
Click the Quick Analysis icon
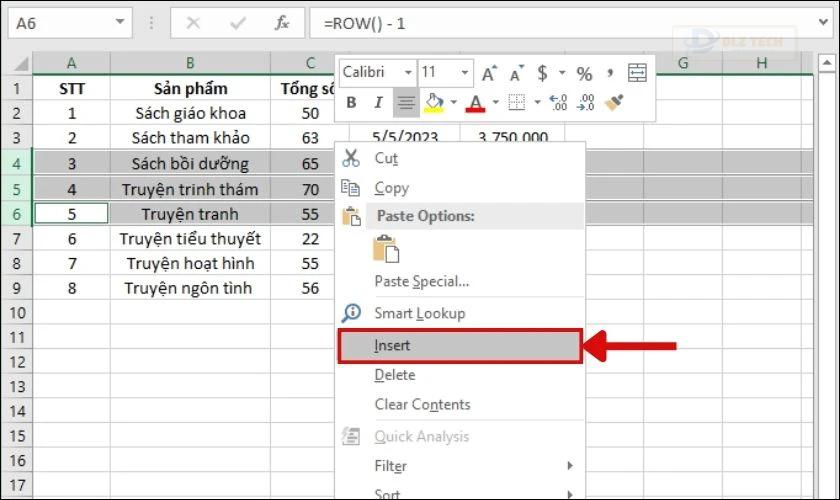click(x=351, y=436)
